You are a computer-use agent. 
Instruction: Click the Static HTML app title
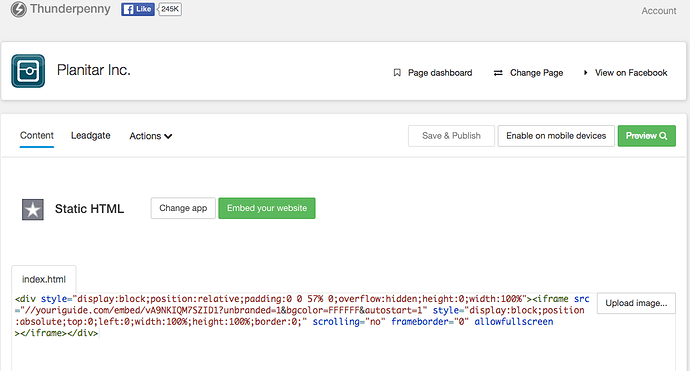pos(89,209)
